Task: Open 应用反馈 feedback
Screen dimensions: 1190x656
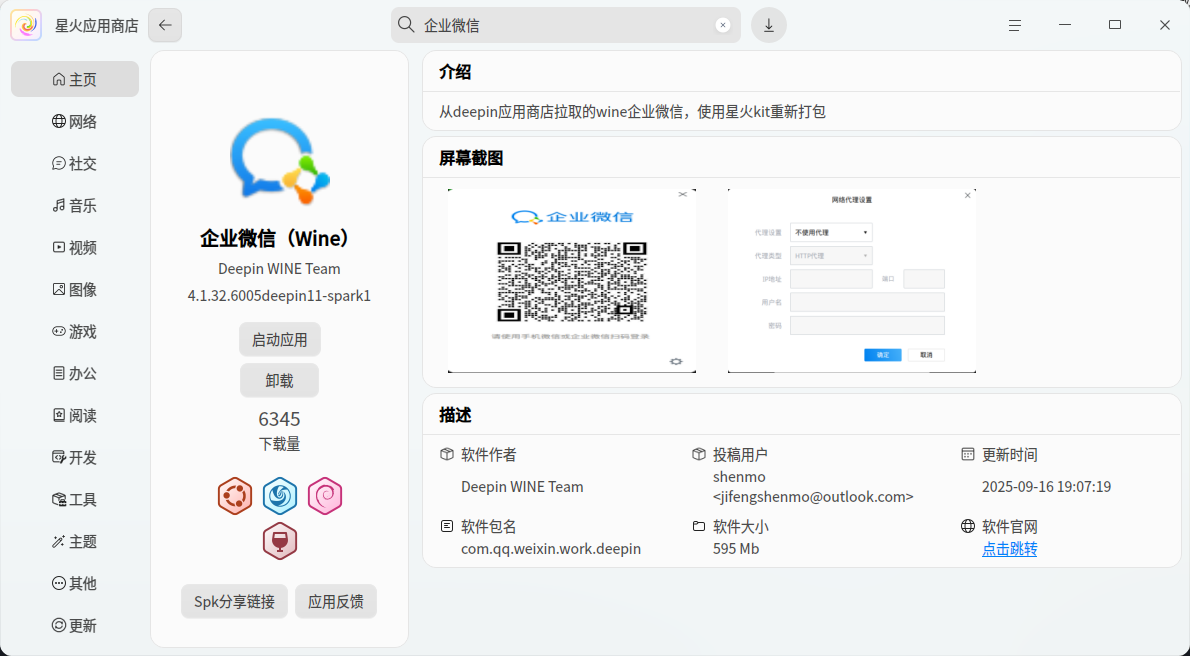Action: 335,602
